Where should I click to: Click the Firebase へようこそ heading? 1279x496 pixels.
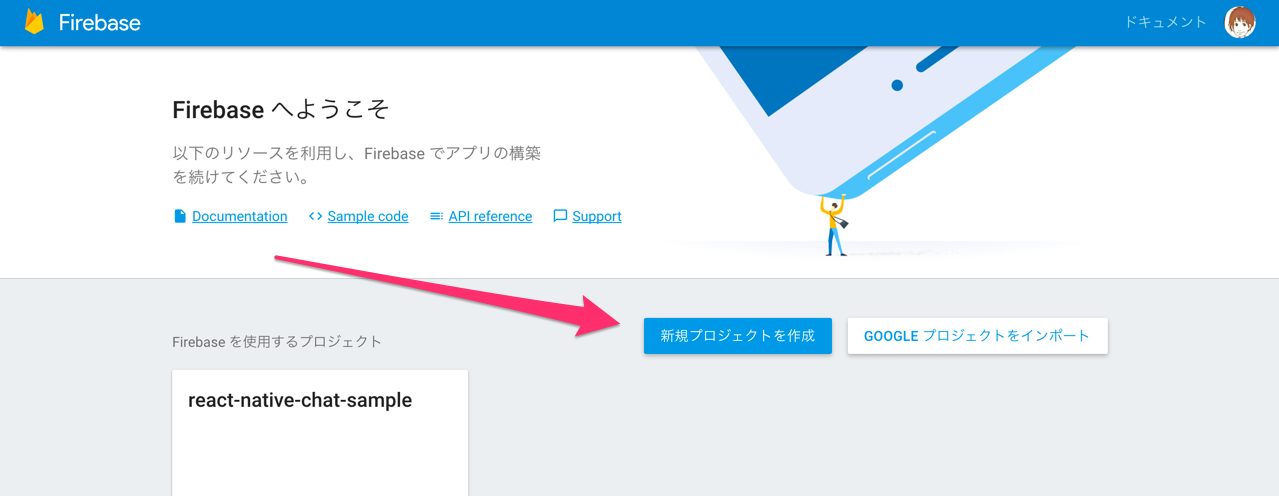[x=281, y=109]
